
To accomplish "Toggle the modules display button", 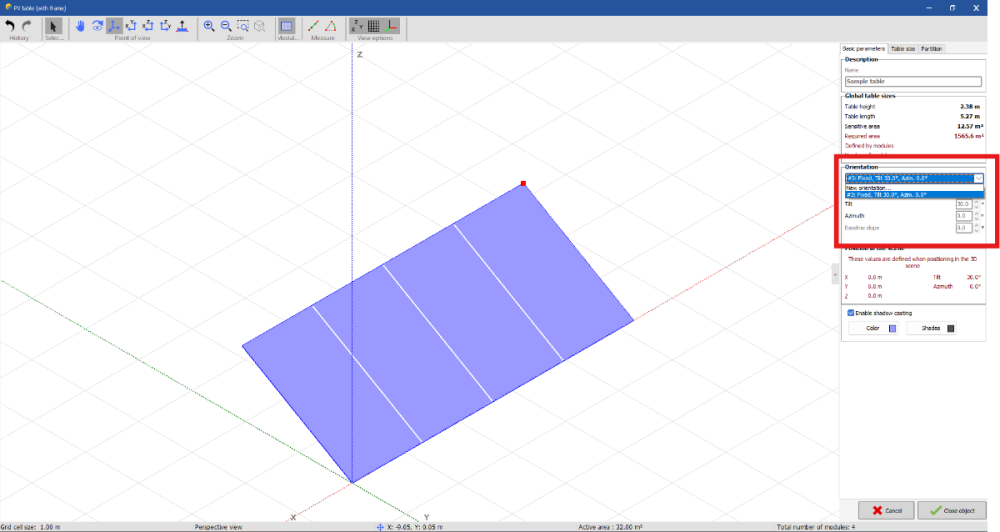I will [x=286, y=26].
